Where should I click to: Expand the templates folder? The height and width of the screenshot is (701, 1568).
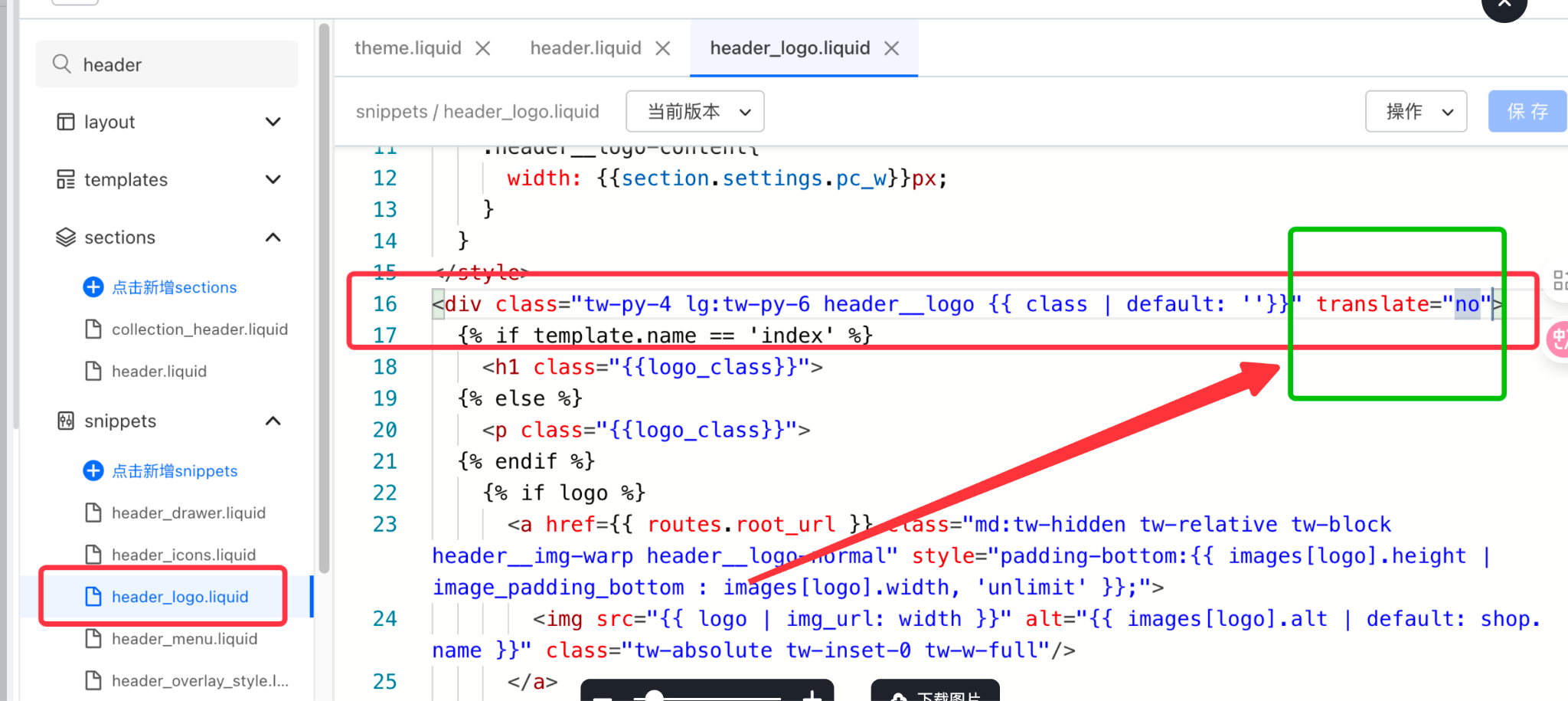tap(273, 179)
